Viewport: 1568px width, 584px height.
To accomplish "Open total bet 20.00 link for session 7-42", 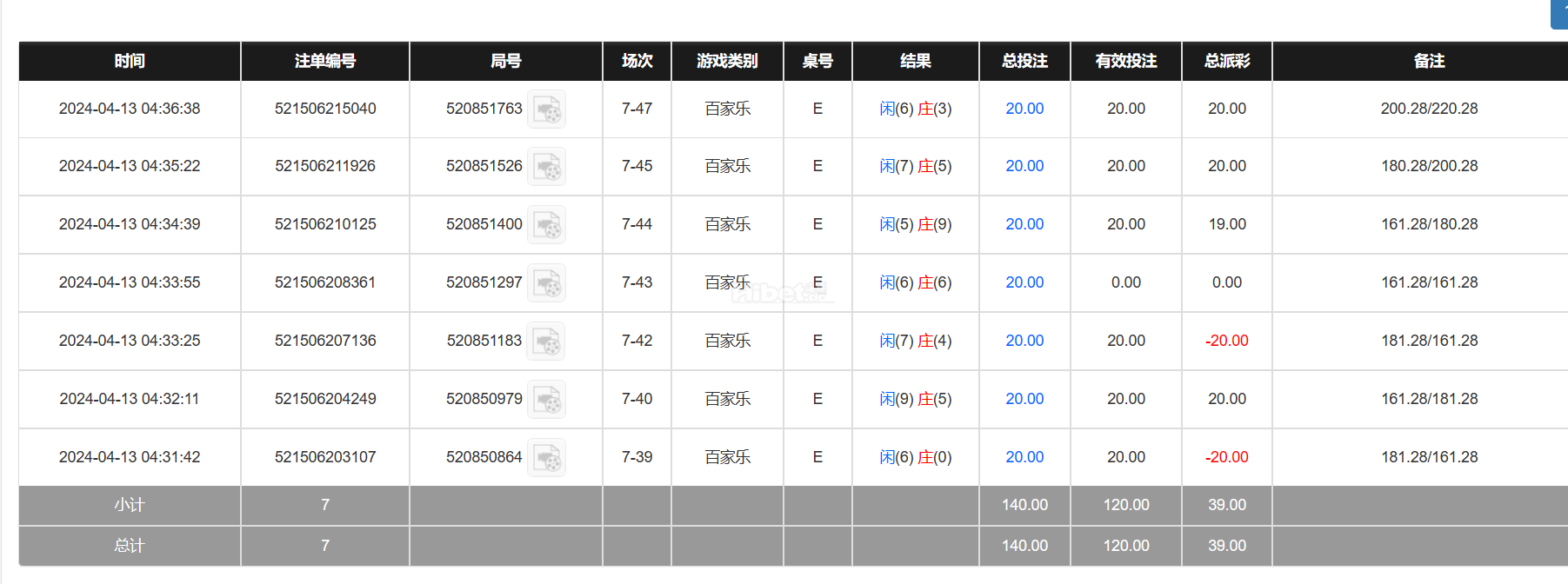I will click(x=1024, y=341).
